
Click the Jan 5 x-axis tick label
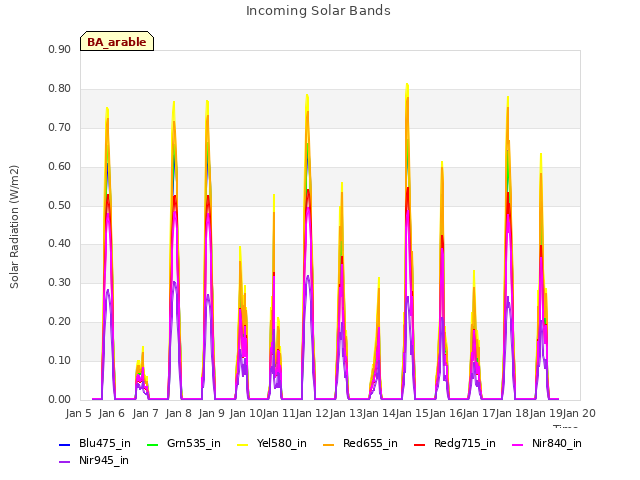tap(79, 413)
